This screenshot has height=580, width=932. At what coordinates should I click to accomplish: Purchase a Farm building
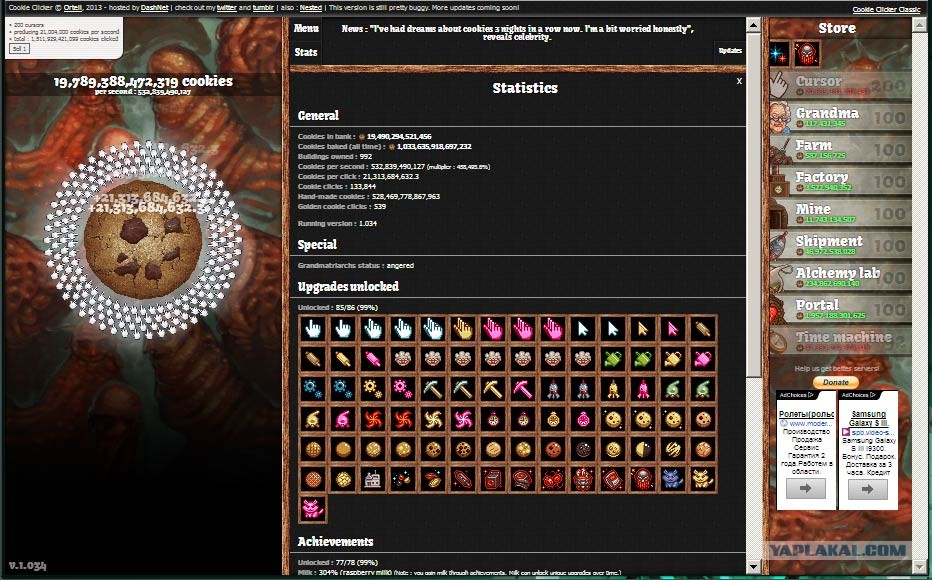(840, 149)
